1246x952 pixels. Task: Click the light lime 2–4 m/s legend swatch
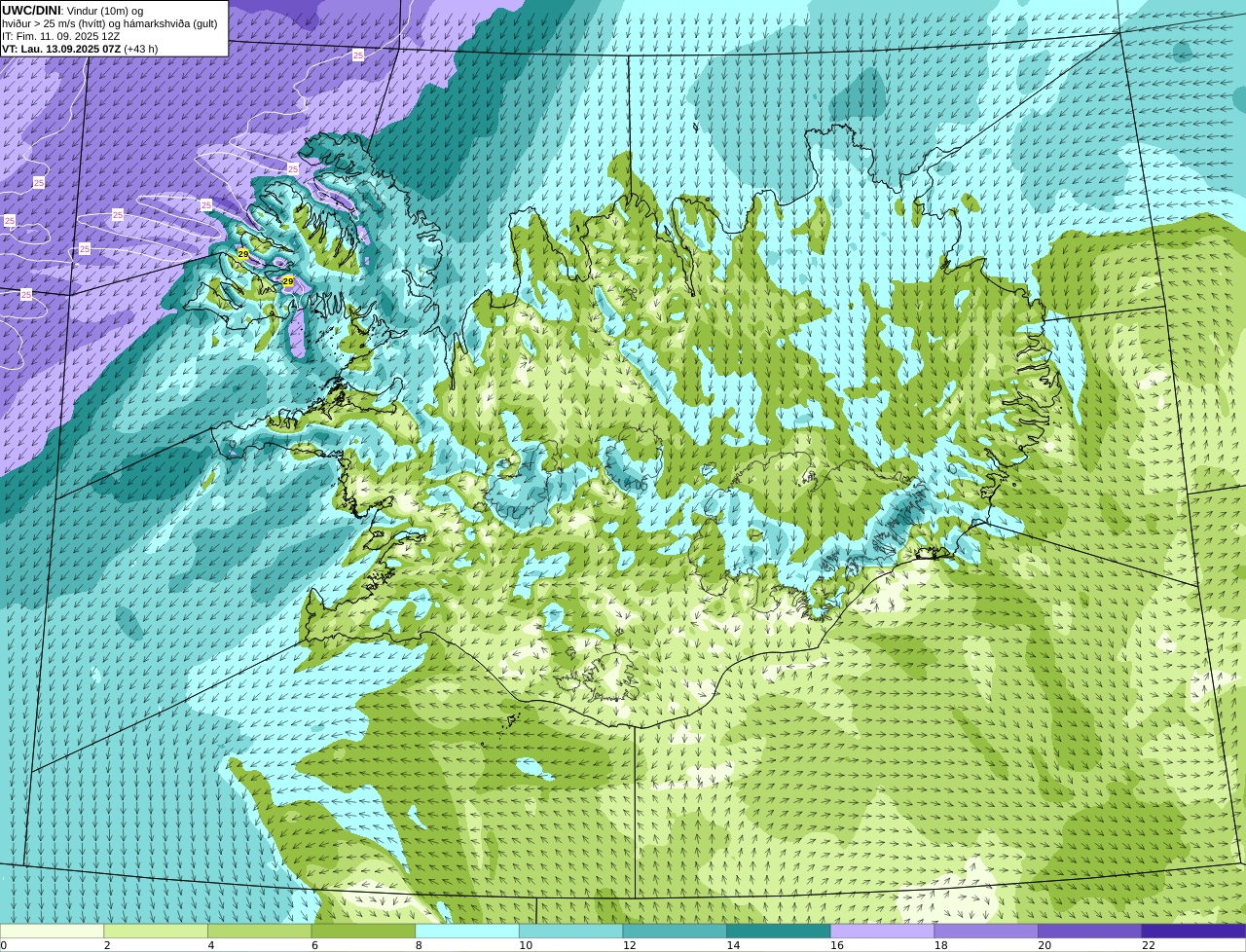pos(156,931)
